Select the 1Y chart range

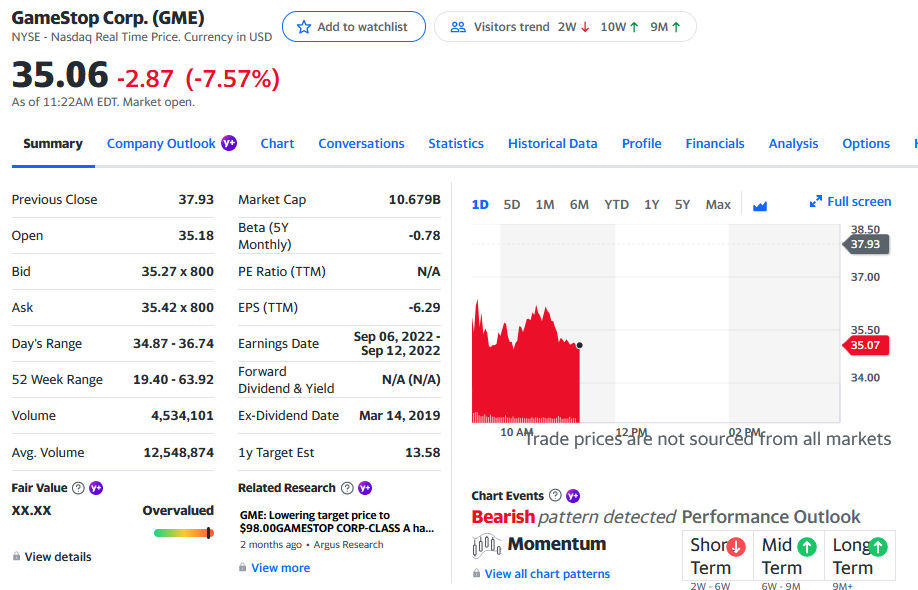652,204
